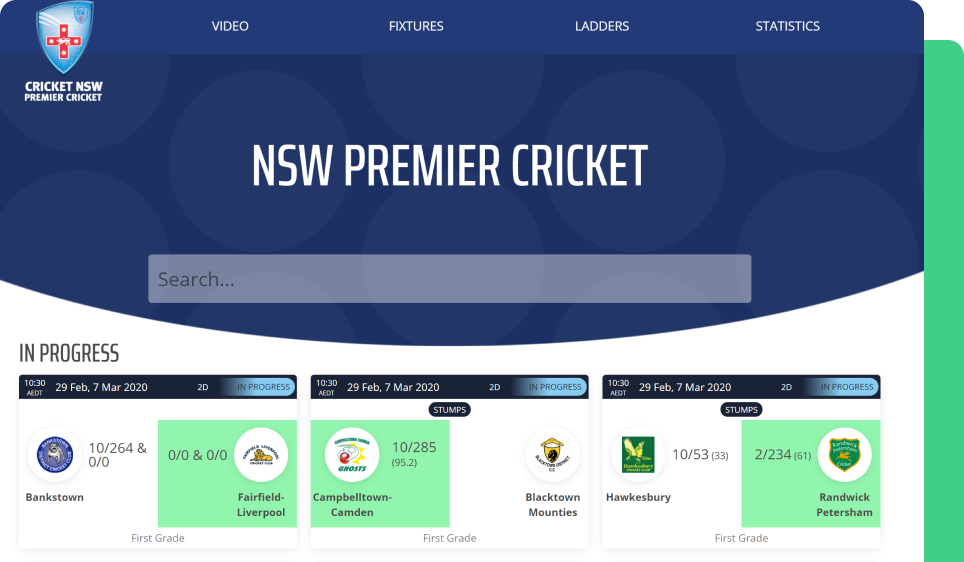Open Bankstown score 10/264 & 0/0
The width and height of the screenshot is (964, 562).
[117, 455]
